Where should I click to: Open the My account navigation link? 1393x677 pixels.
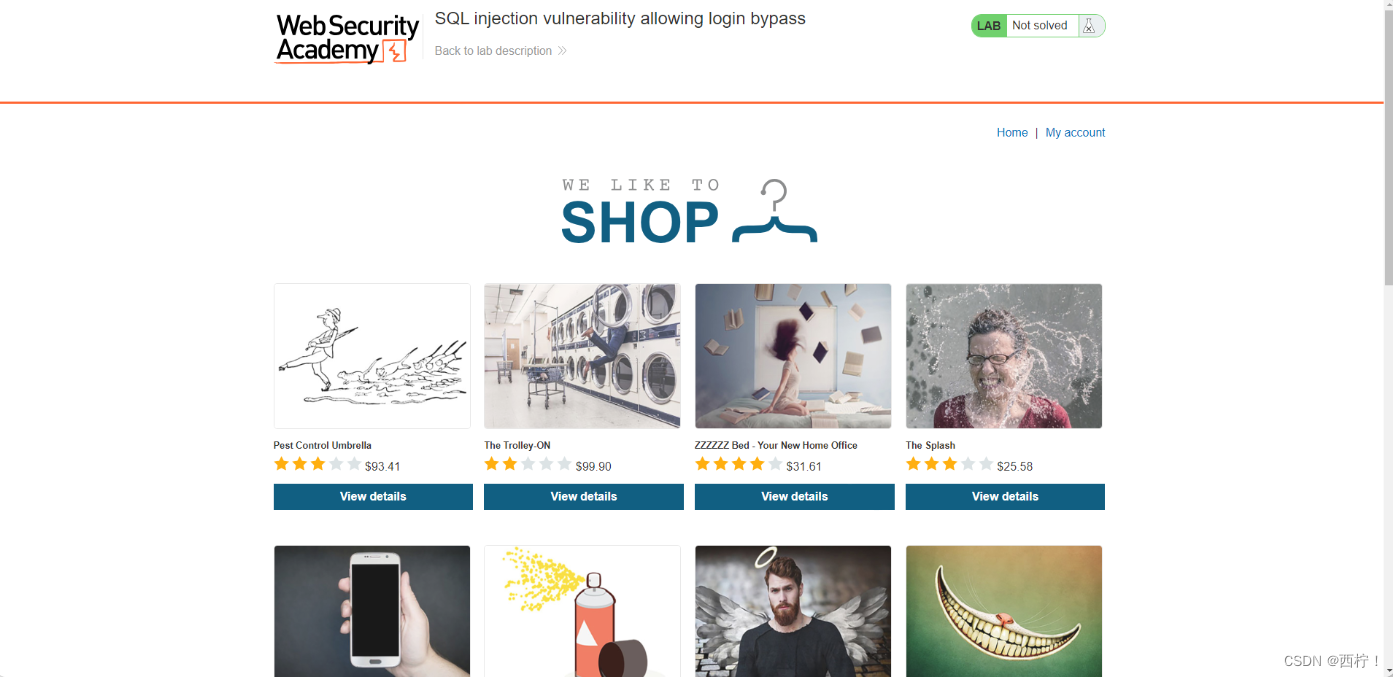coord(1075,133)
